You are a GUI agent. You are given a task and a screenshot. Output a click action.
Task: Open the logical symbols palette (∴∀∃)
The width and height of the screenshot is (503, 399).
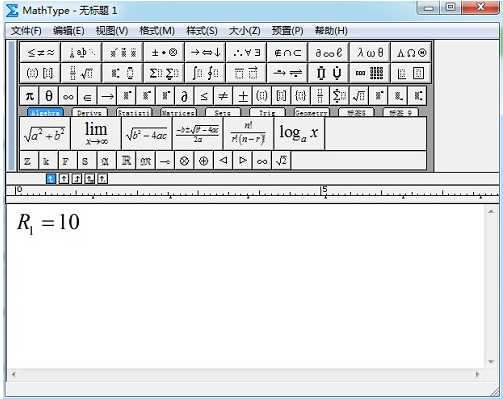pos(246,52)
